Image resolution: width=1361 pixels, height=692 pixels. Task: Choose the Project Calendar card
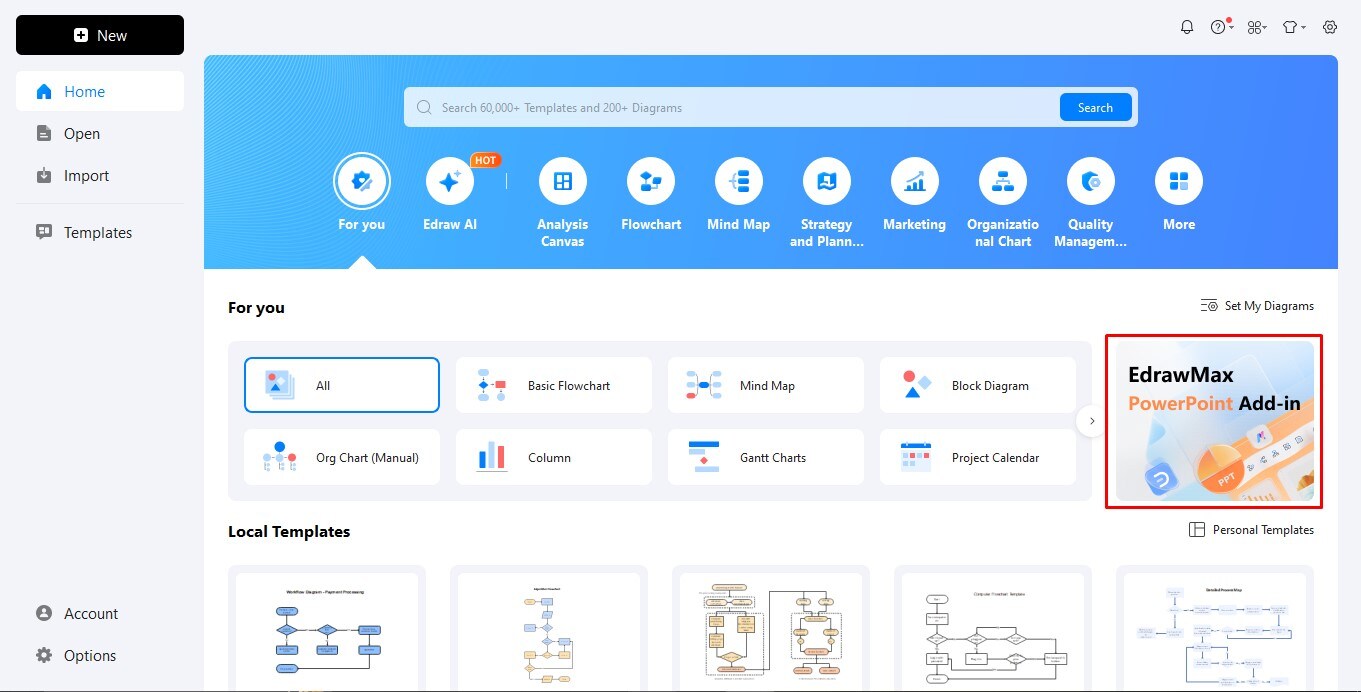click(978, 457)
